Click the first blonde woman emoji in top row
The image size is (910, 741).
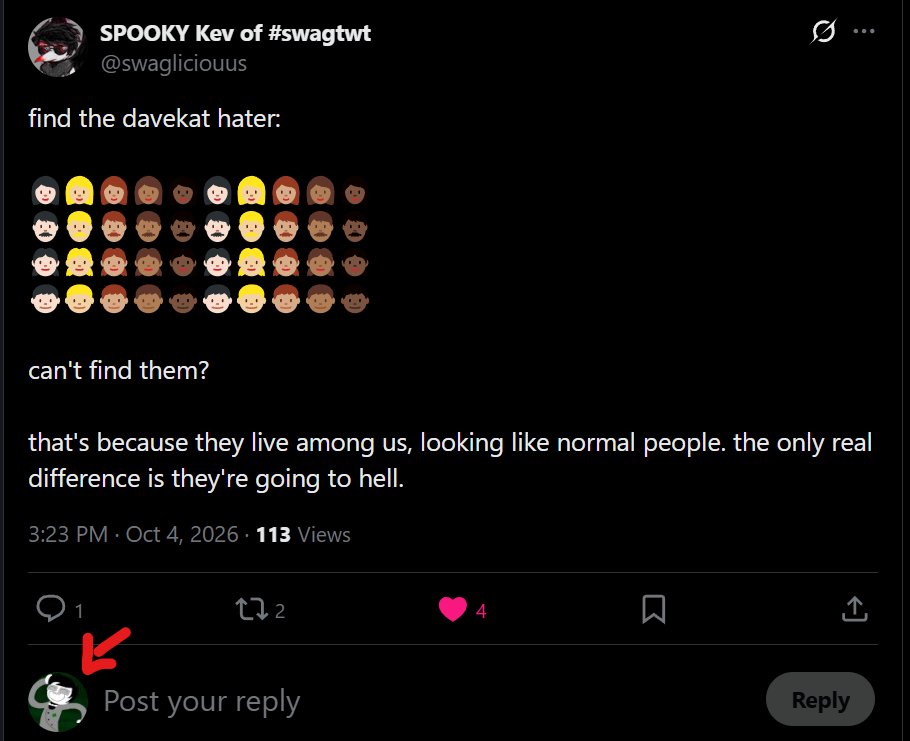80,191
